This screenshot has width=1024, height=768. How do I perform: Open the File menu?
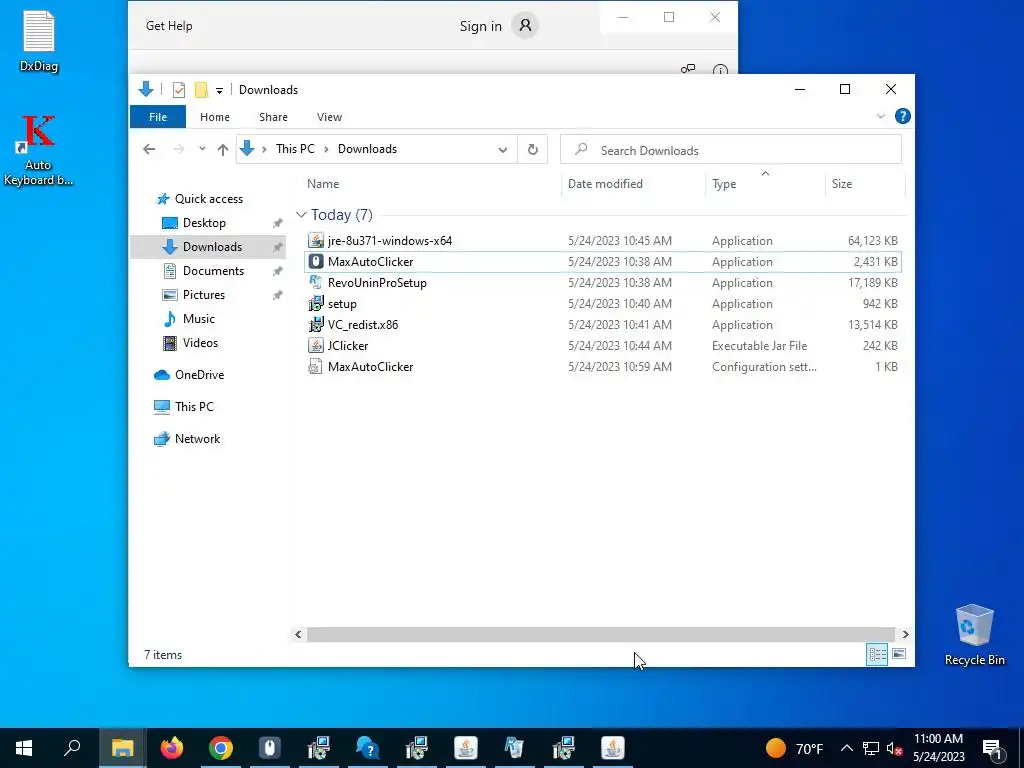(158, 117)
